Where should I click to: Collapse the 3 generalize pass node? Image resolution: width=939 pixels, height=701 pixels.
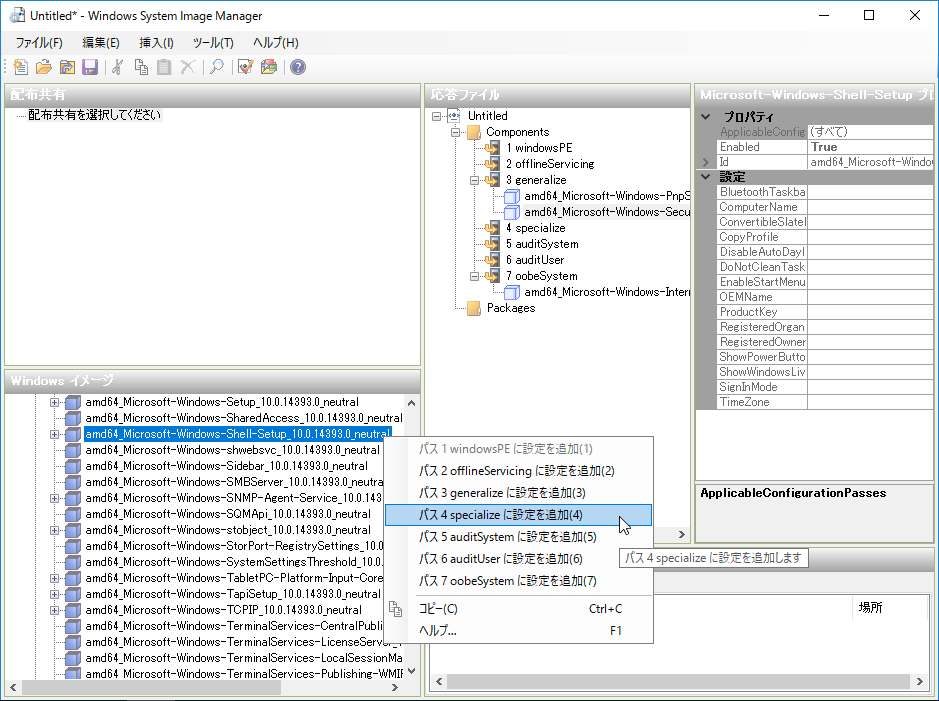coord(474,180)
